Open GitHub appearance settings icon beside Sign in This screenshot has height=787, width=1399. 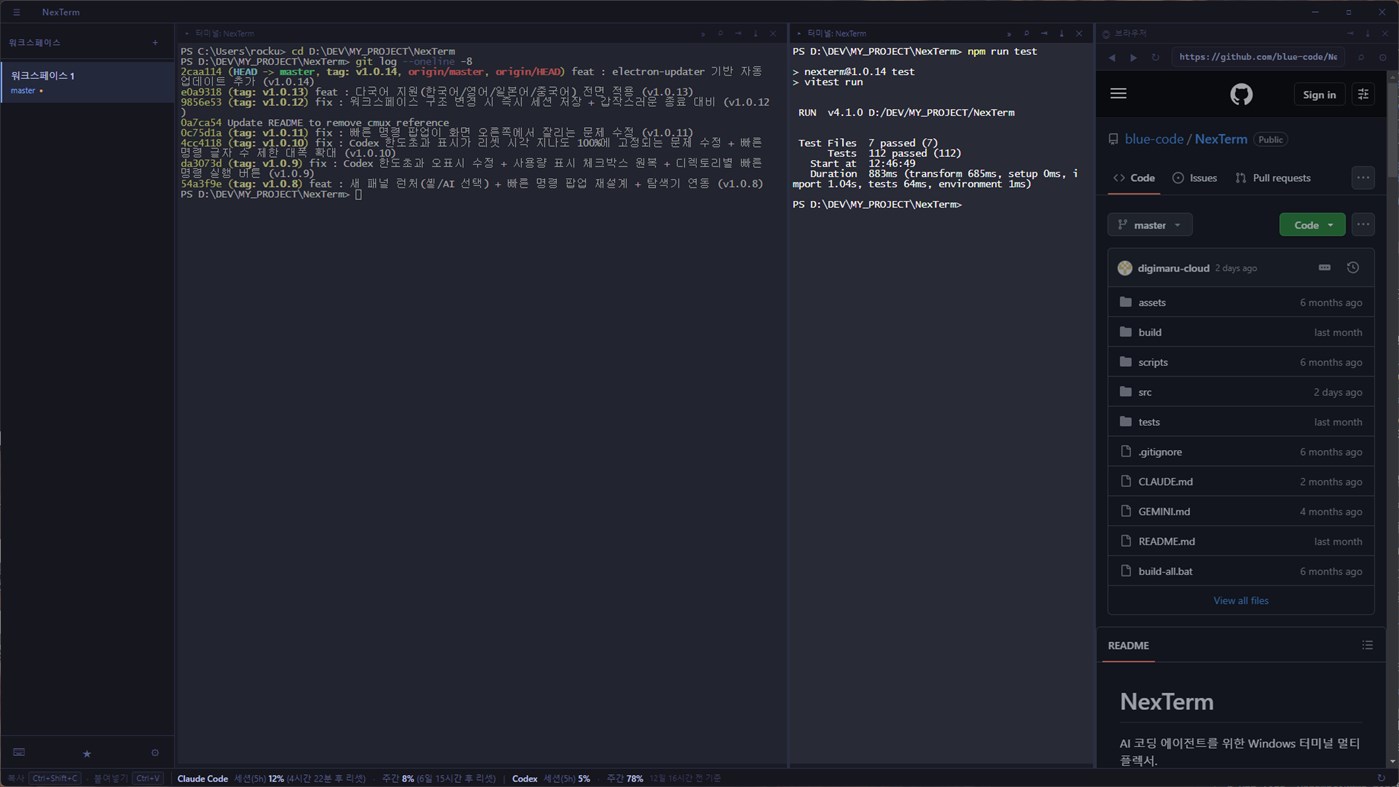pos(1363,94)
